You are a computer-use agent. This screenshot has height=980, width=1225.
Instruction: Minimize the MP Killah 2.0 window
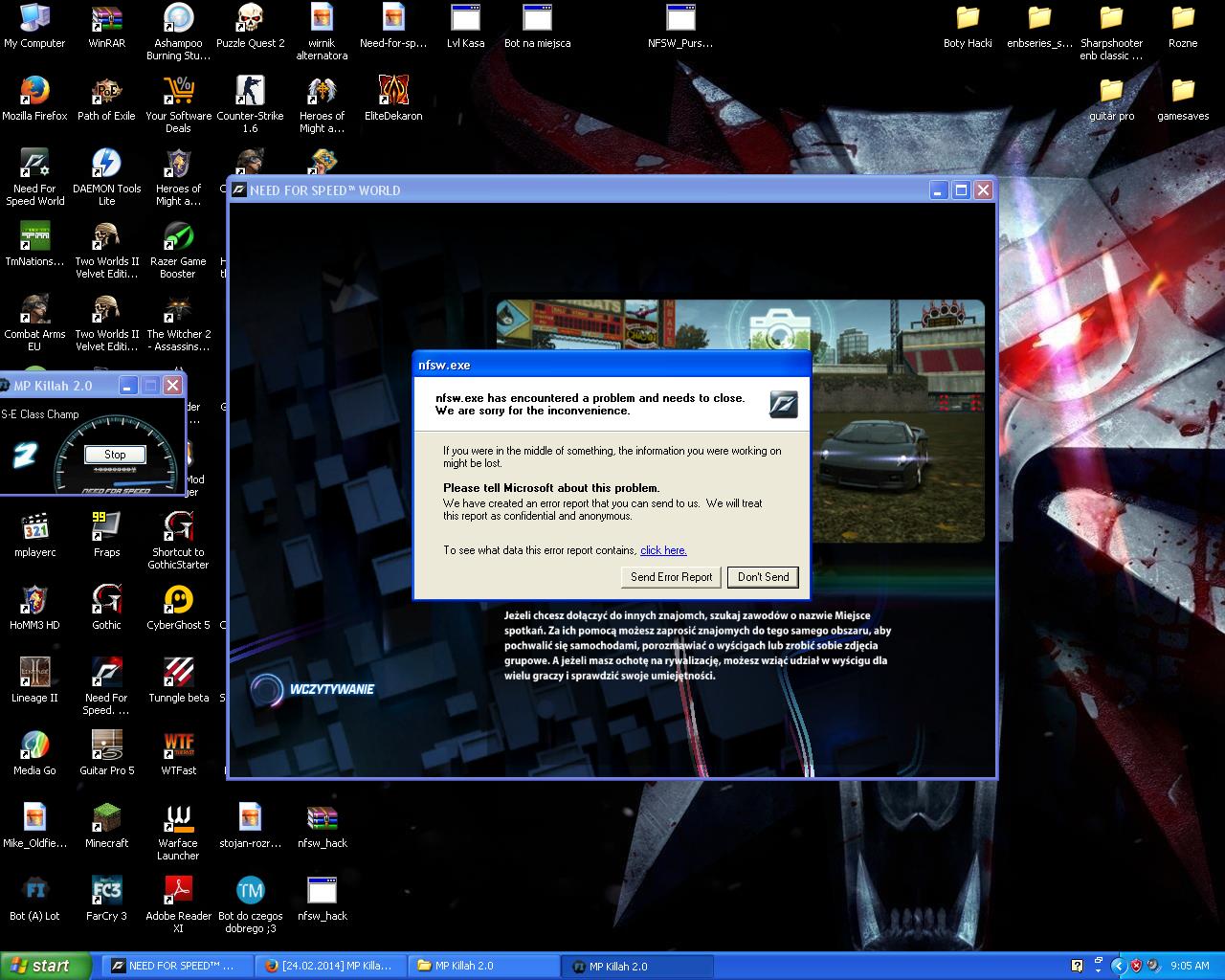tap(128, 386)
